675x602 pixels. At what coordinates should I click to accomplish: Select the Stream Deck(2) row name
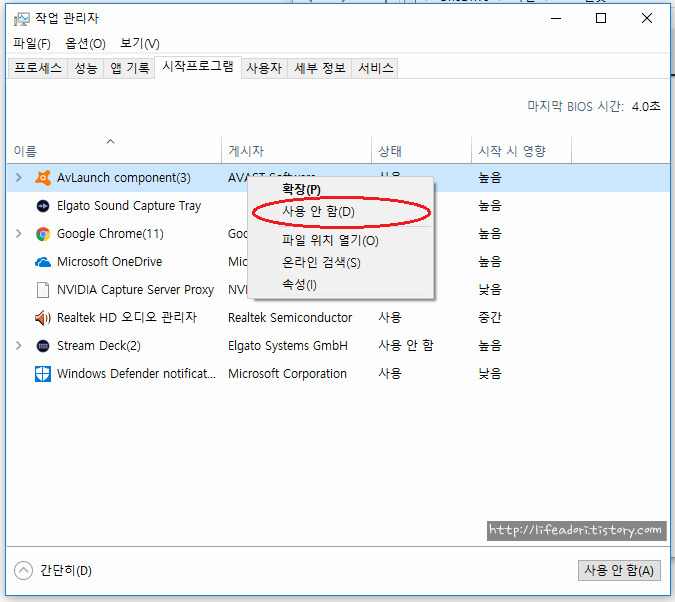pos(99,346)
